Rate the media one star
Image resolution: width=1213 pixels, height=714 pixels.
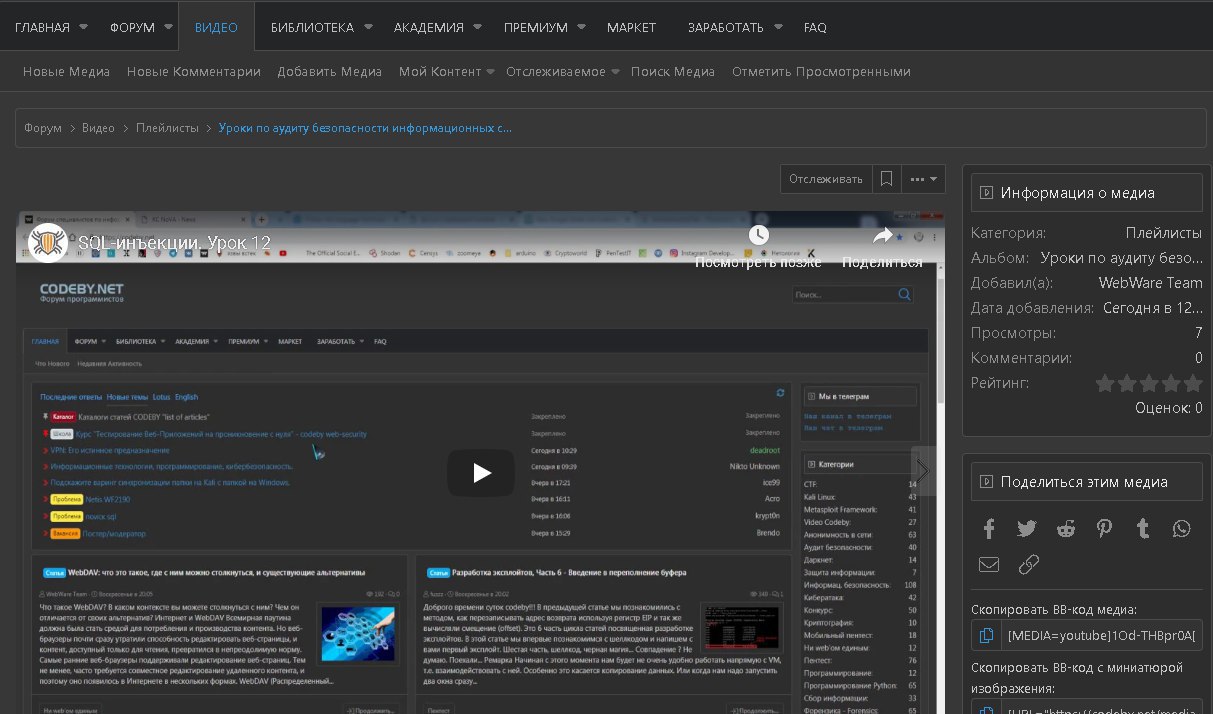1105,383
